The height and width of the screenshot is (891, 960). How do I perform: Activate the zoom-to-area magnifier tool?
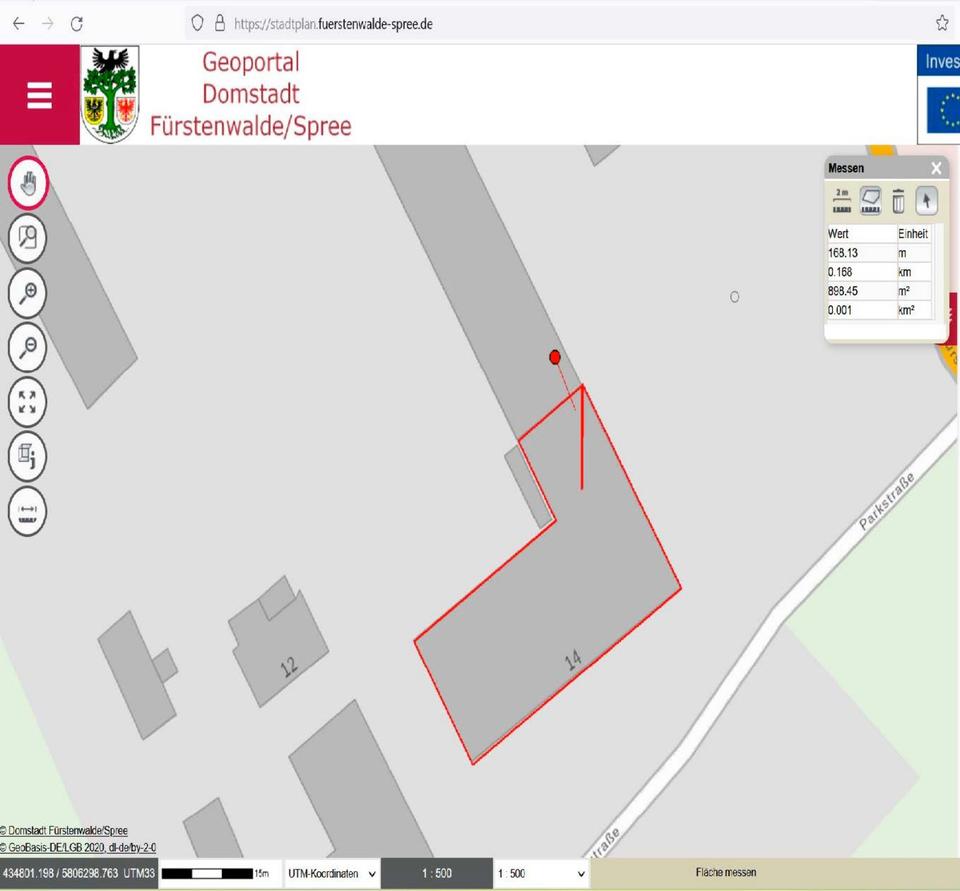(x=28, y=238)
